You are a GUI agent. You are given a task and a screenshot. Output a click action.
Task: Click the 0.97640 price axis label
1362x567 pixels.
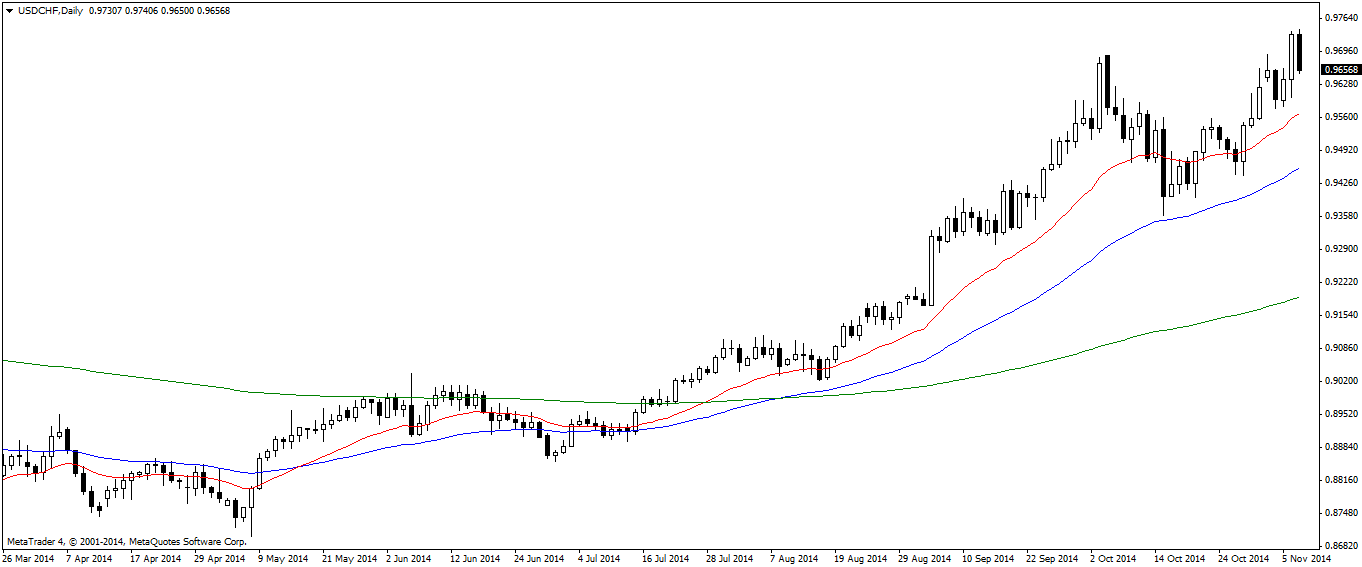[x=1342, y=18]
